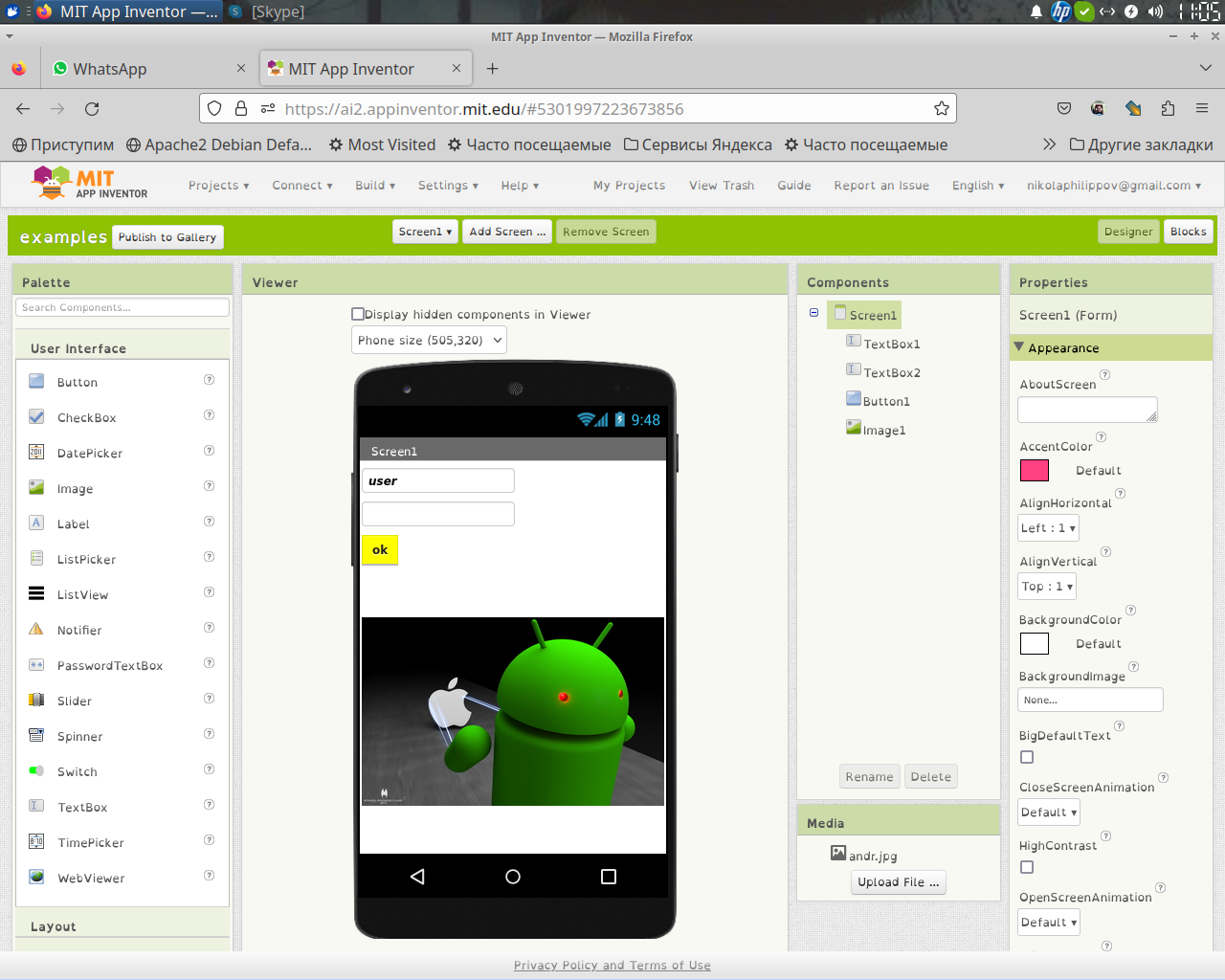The width and height of the screenshot is (1225, 980).
Task: Click the BackgroundImage field
Action: point(1090,700)
